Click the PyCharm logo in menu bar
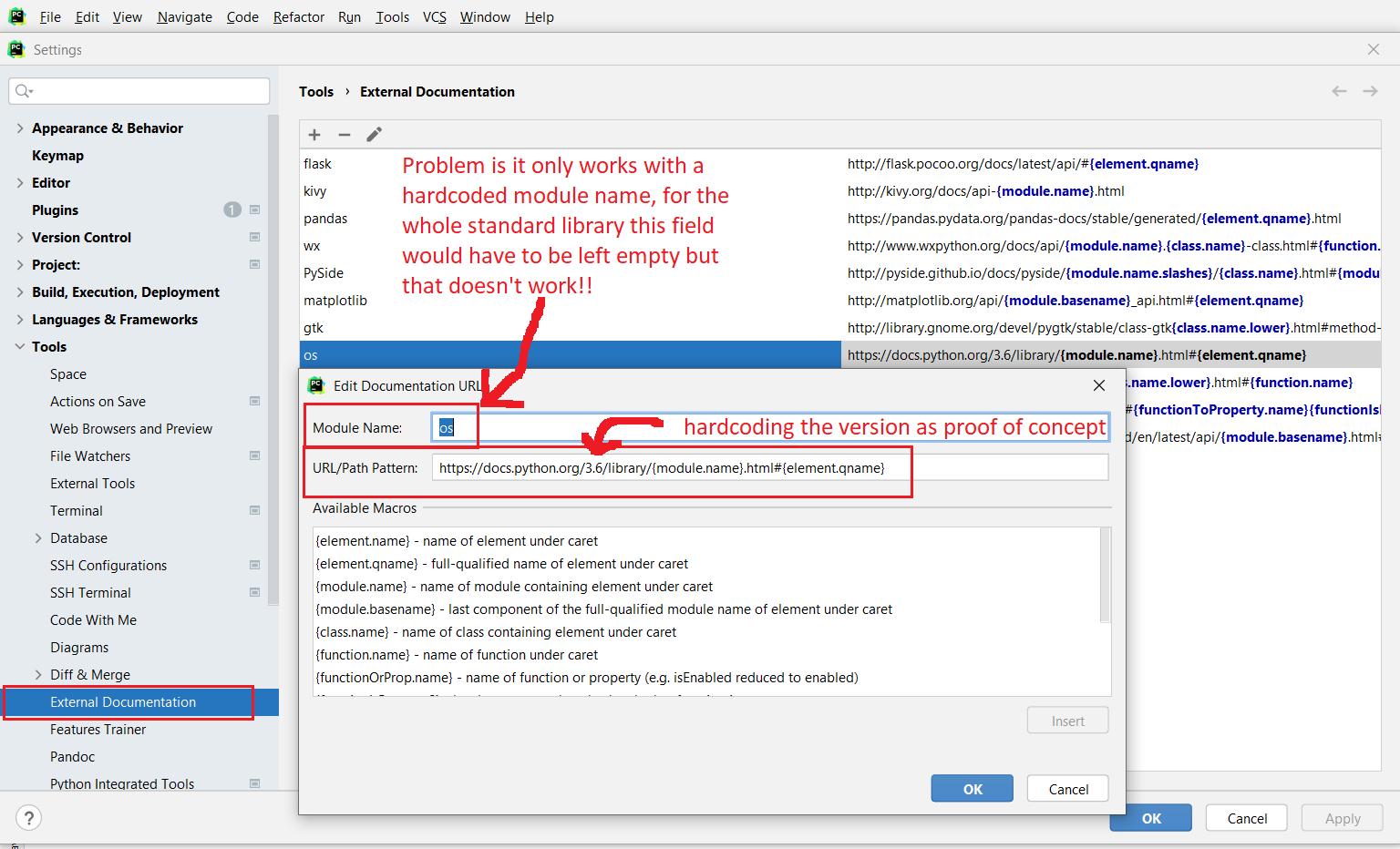The image size is (1400, 849). click(x=16, y=16)
